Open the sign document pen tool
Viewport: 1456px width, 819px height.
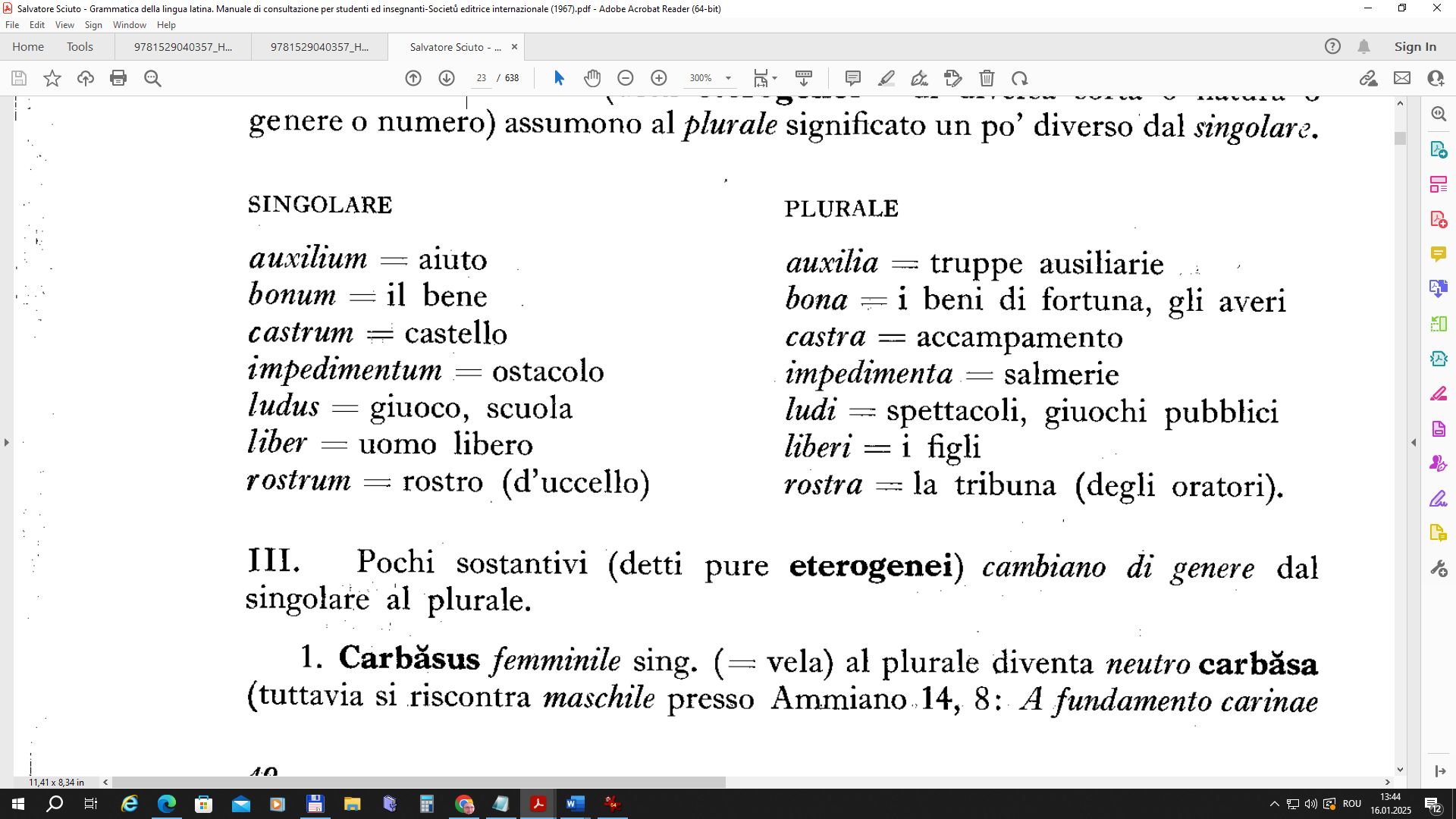tap(920, 78)
